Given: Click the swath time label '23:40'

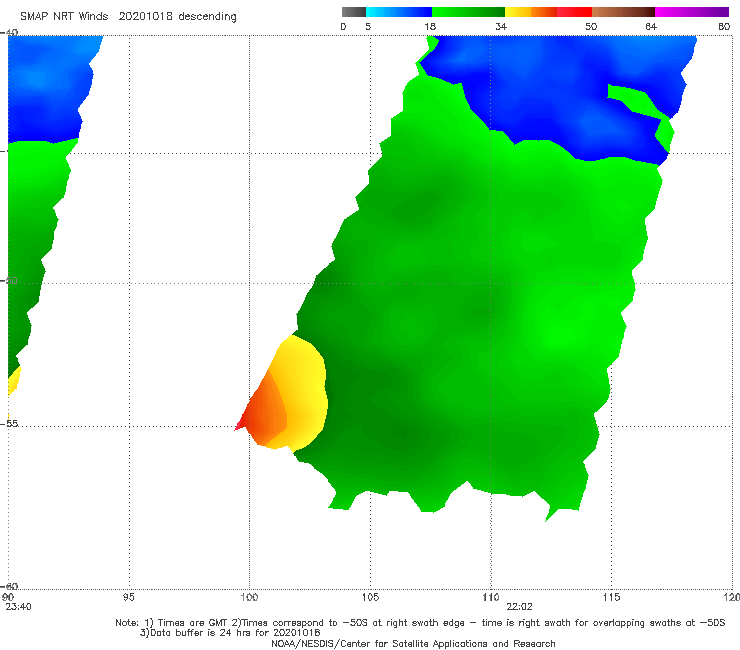Looking at the screenshot, I should pos(18,607).
